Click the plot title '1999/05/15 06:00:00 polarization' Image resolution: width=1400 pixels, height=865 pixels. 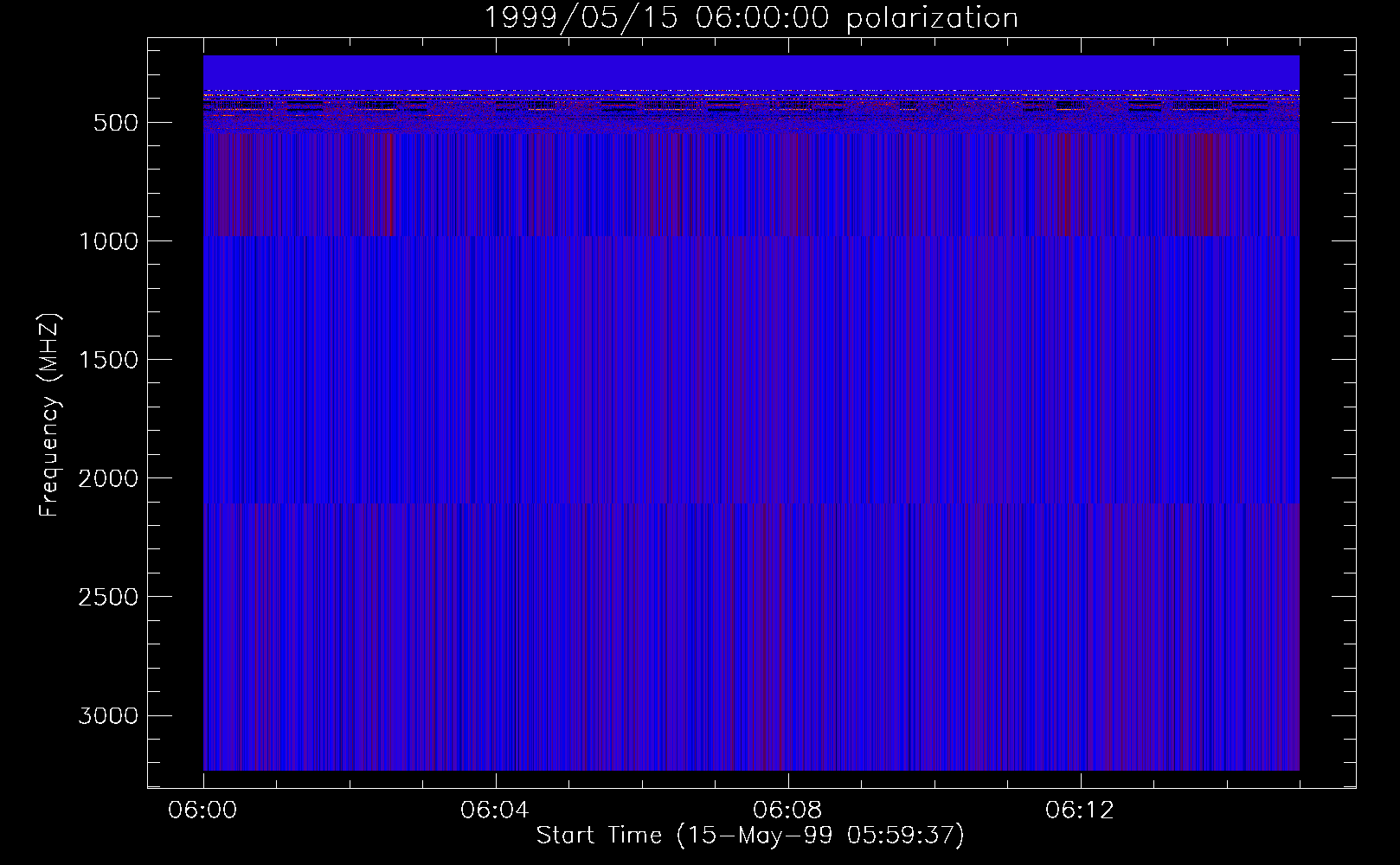[x=751, y=18]
